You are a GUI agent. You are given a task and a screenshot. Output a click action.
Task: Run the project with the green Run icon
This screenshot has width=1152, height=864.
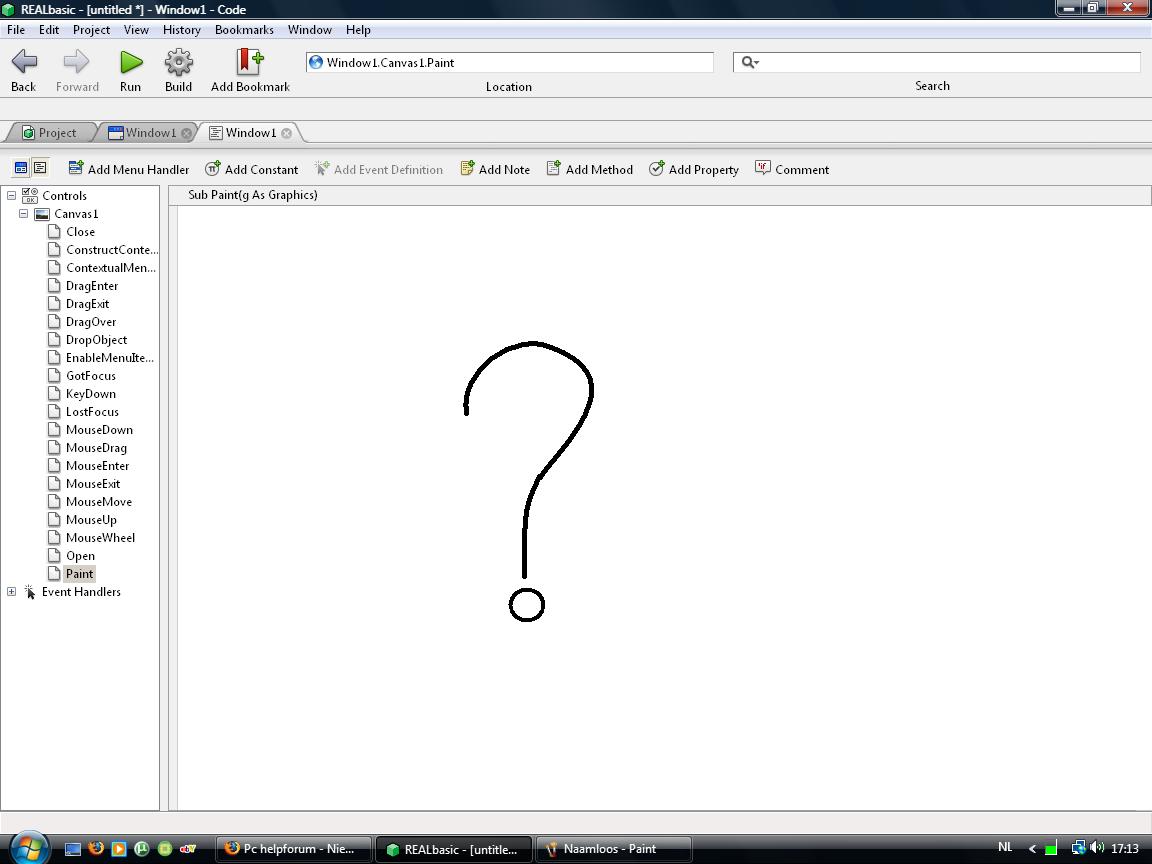tap(130, 62)
